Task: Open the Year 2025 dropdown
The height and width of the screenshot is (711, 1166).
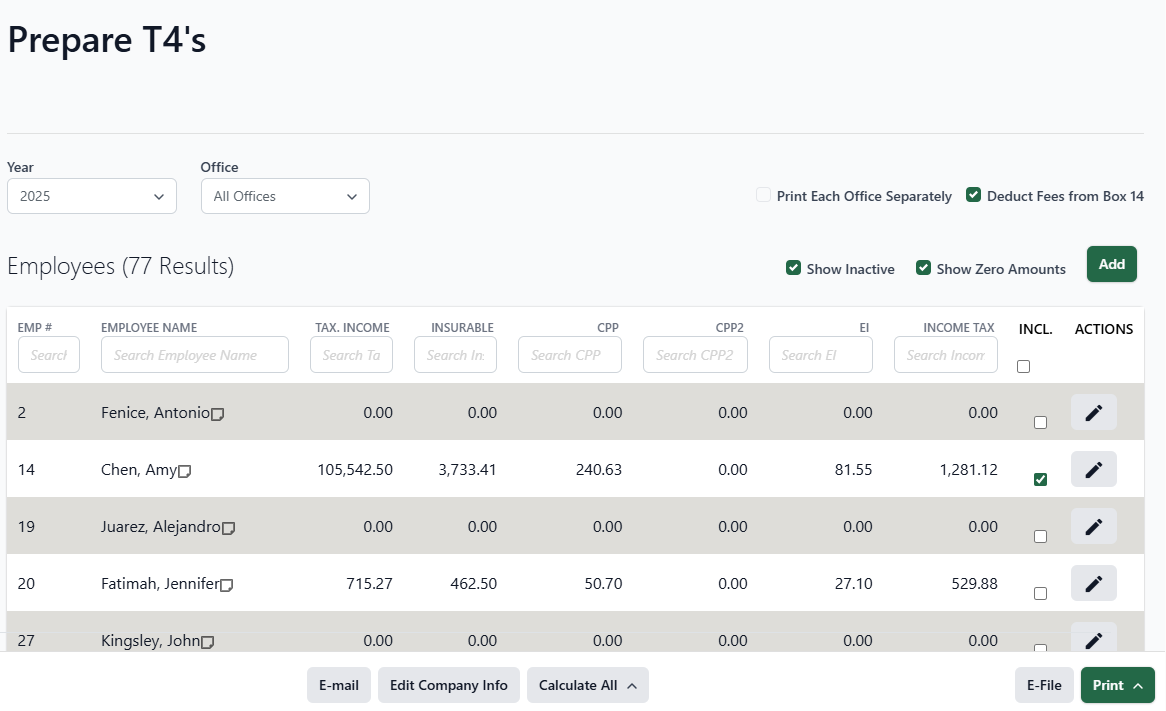Action: coord(92,196)
